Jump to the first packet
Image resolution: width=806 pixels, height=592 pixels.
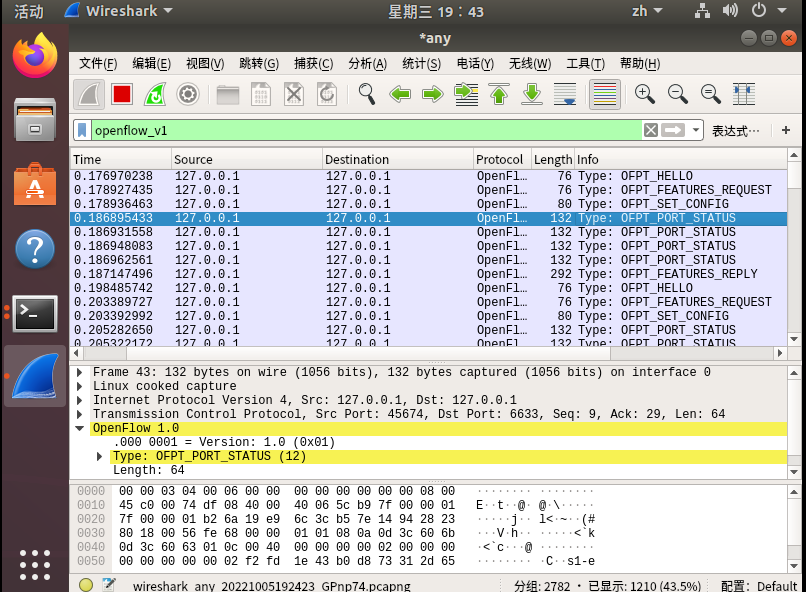[499, 95]
